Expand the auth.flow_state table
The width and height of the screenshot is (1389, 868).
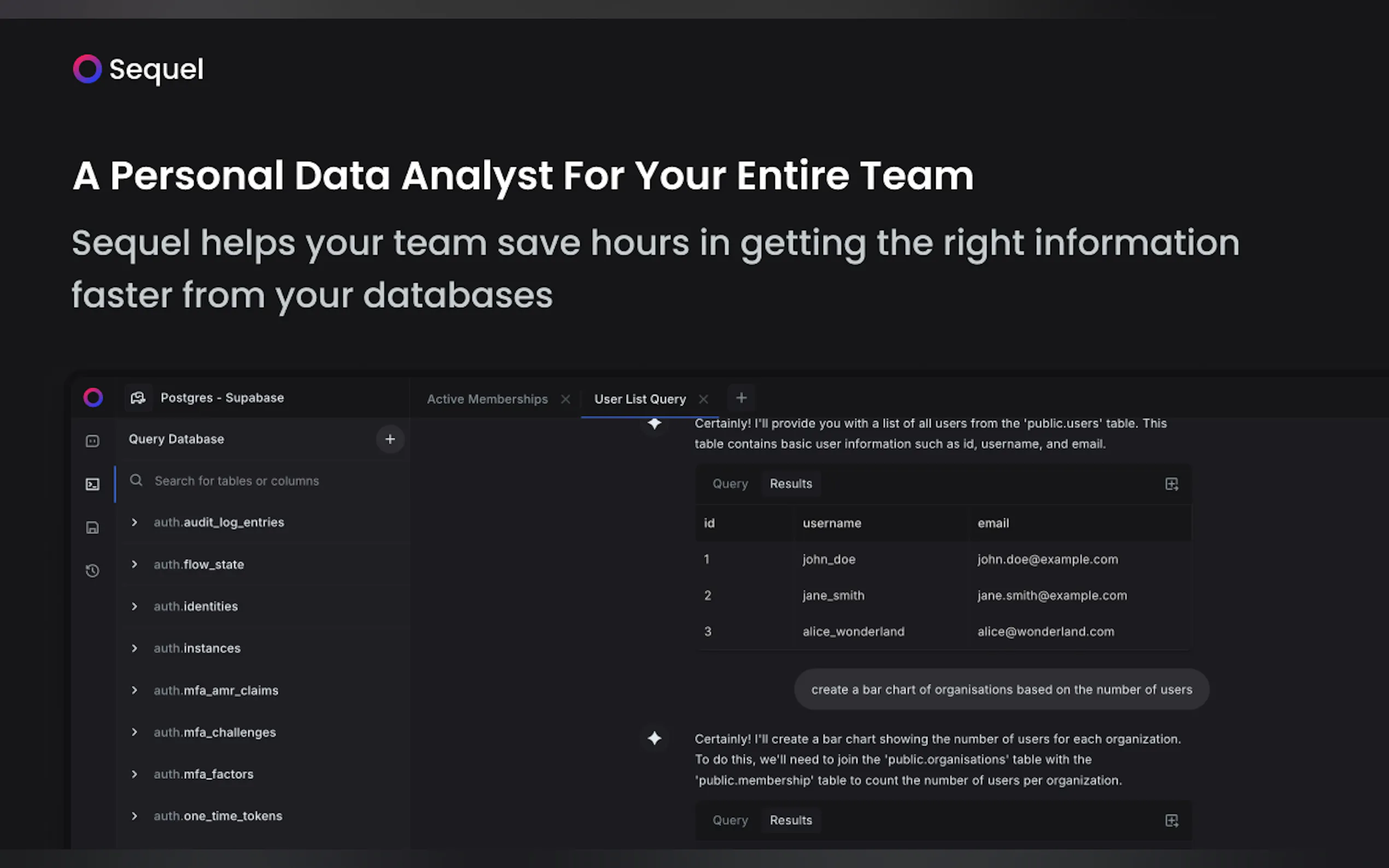click(135, 564)
